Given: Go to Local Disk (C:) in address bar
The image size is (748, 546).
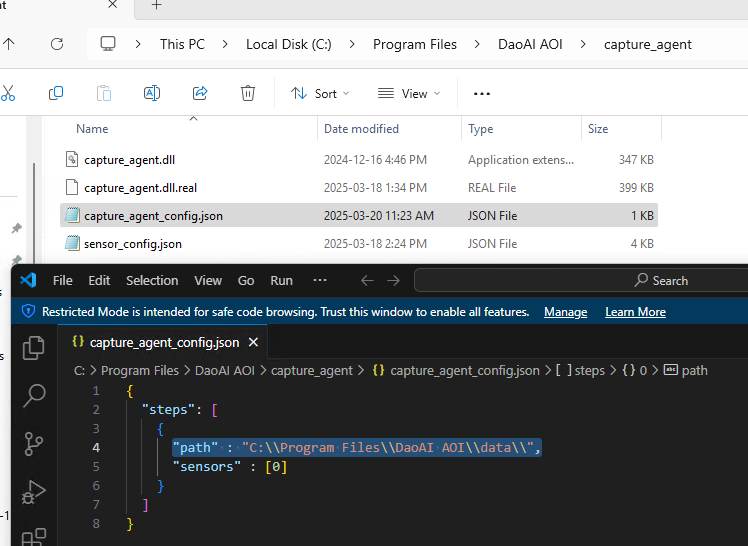Looking at the screenshot, I should (289, 44).
